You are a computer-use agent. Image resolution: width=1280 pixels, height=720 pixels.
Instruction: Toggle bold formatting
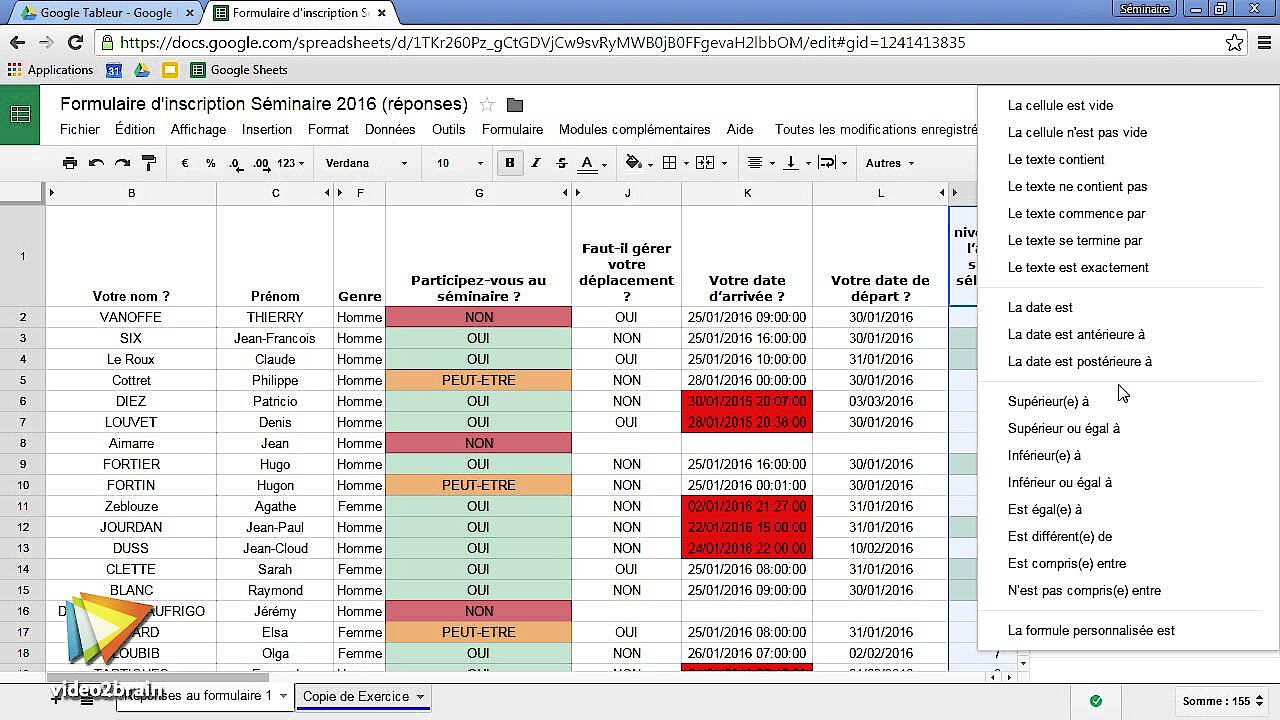(x=510, y=163)
